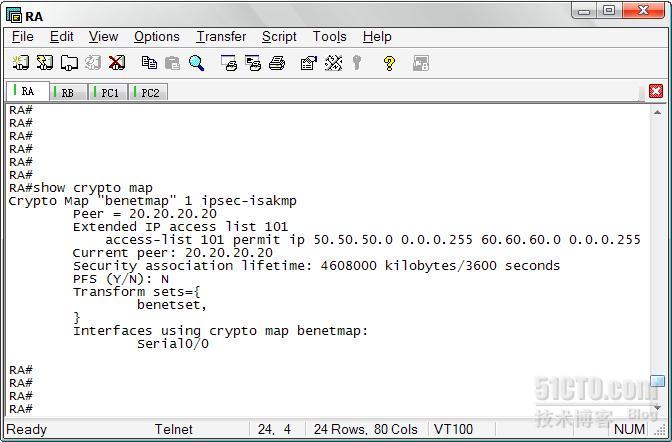
Task: Click the last RA# prompt line
Action: 21,409
